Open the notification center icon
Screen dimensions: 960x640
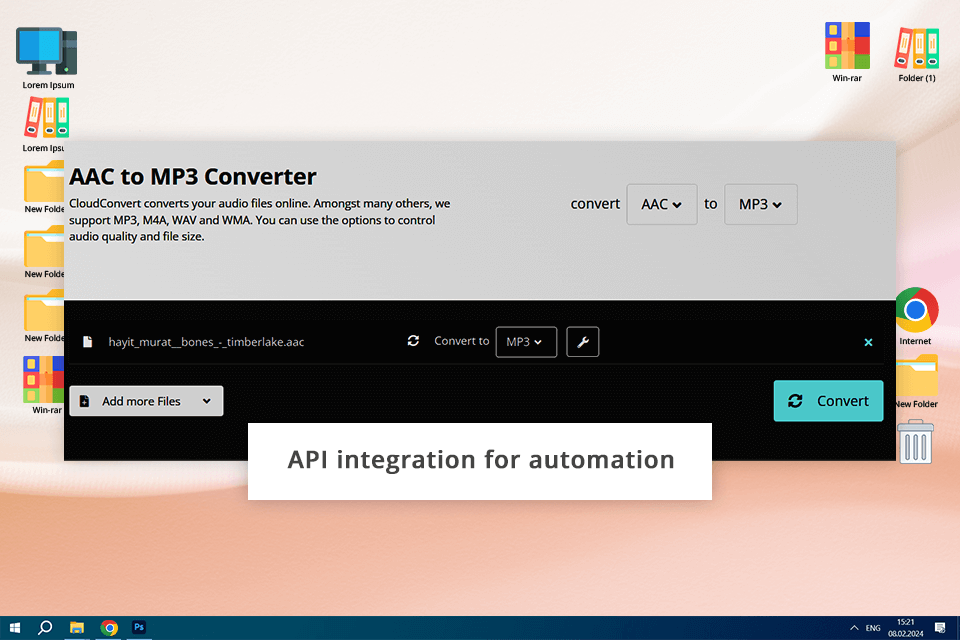[x=940, y=628]
